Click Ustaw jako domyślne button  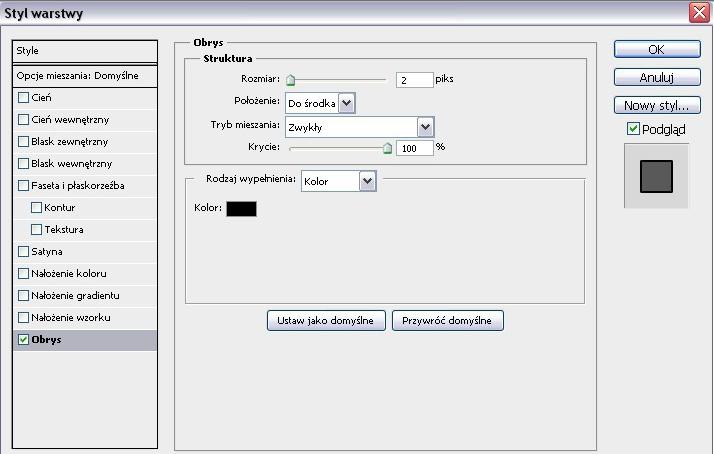point(326,321)
